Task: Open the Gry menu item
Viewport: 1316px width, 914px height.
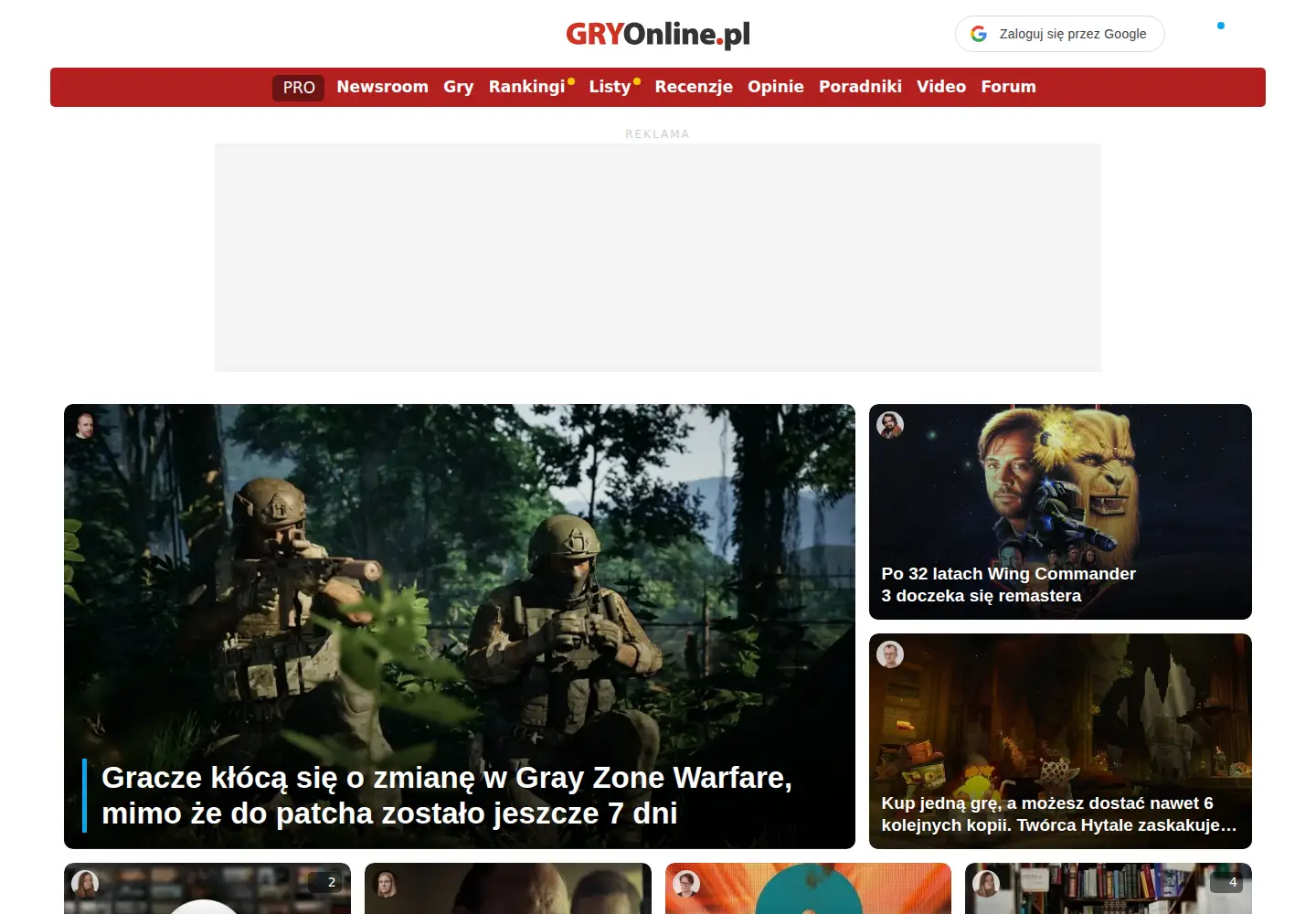Action: tap(459, 87)
